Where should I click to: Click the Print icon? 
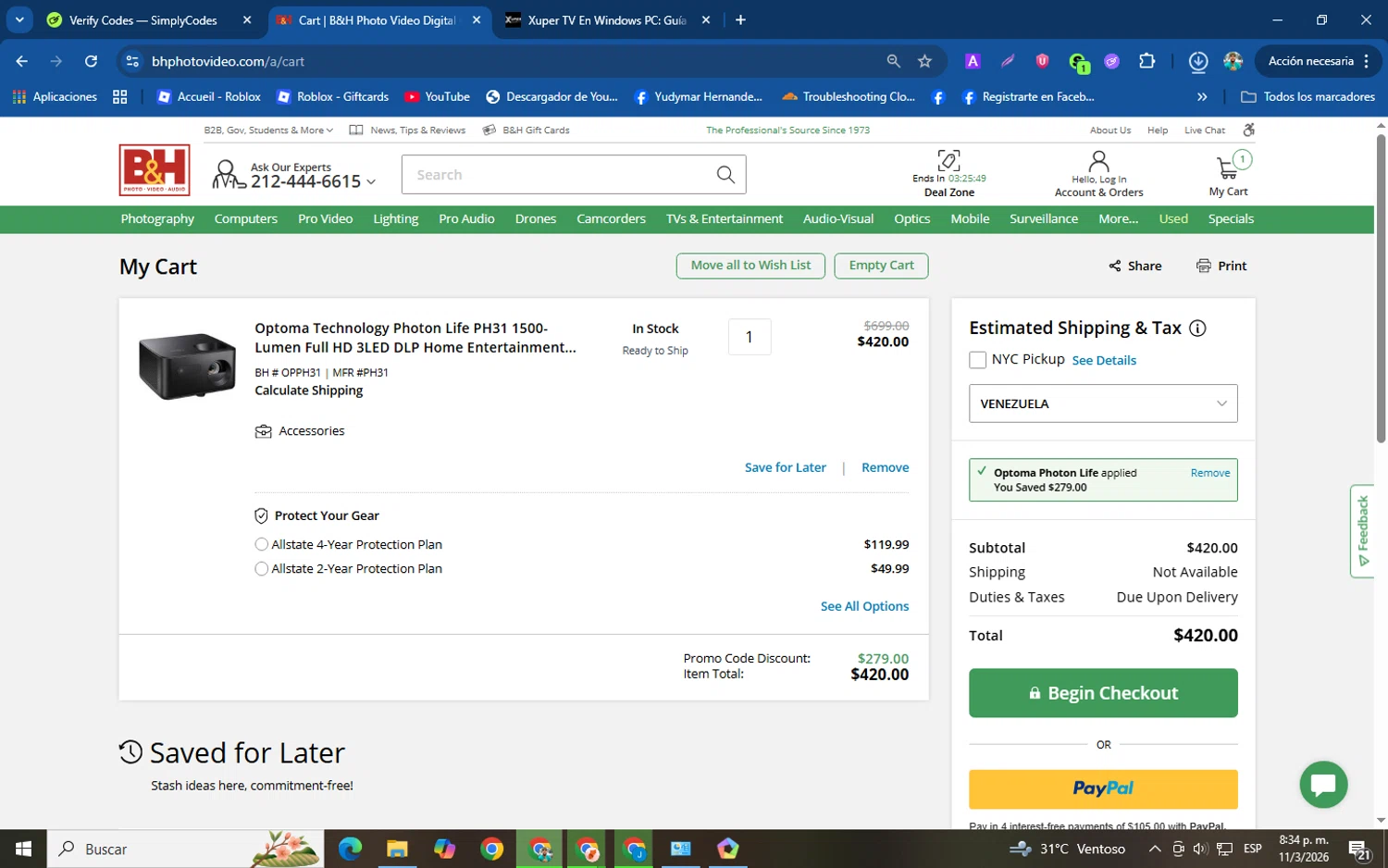[x=1204, y=266]
